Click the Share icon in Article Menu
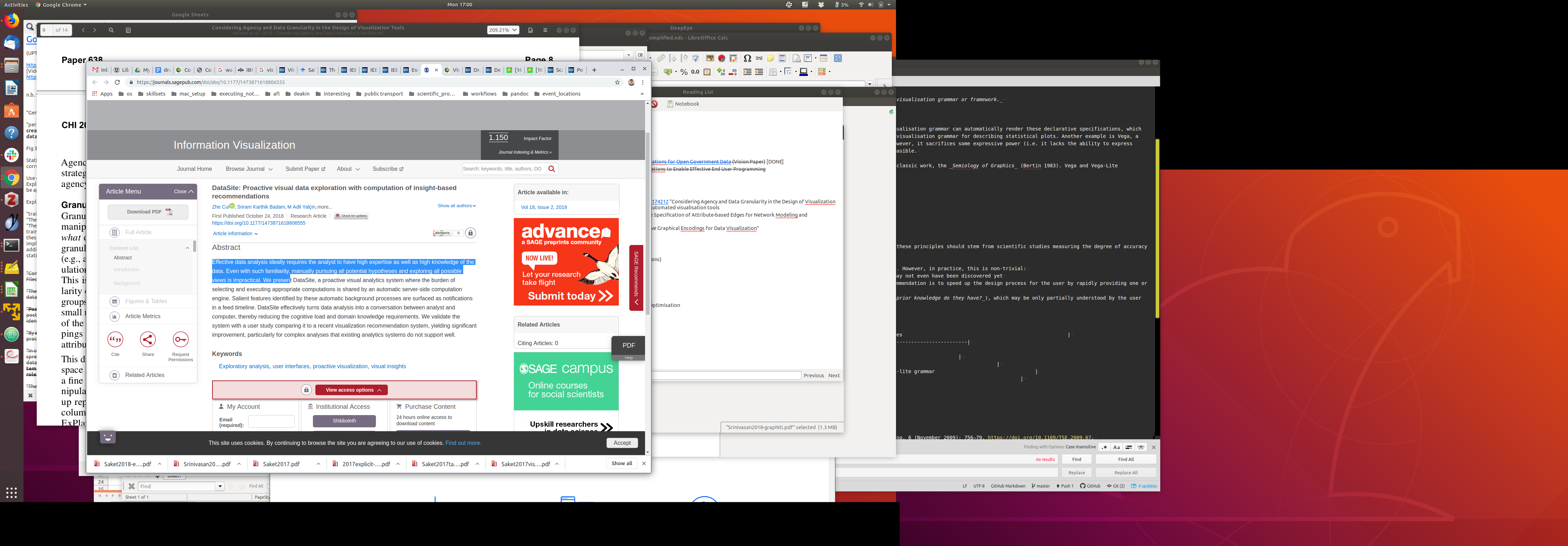This screenshot has width=1568, height=546. tap(148, 339)
